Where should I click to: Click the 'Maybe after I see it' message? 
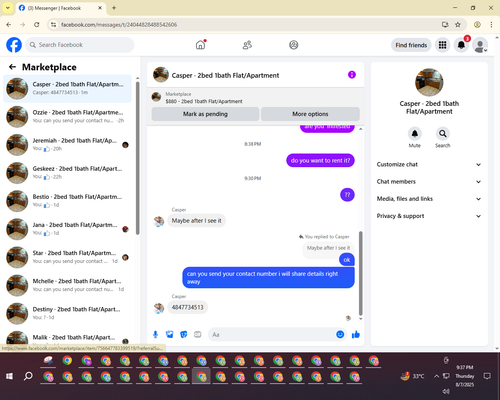pos(196,221)
